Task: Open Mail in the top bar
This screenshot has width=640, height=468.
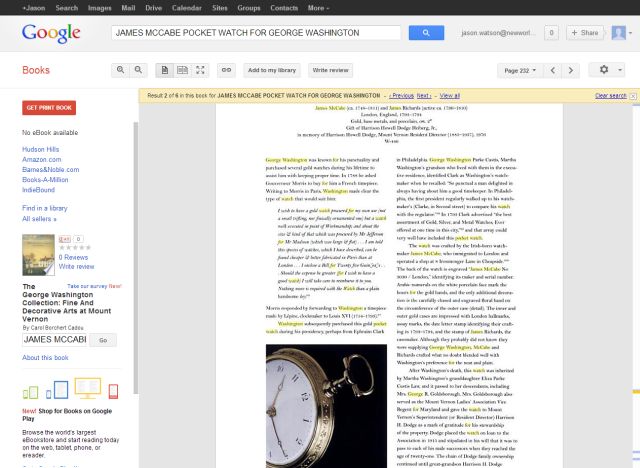Action: click(x=128, y=8)
